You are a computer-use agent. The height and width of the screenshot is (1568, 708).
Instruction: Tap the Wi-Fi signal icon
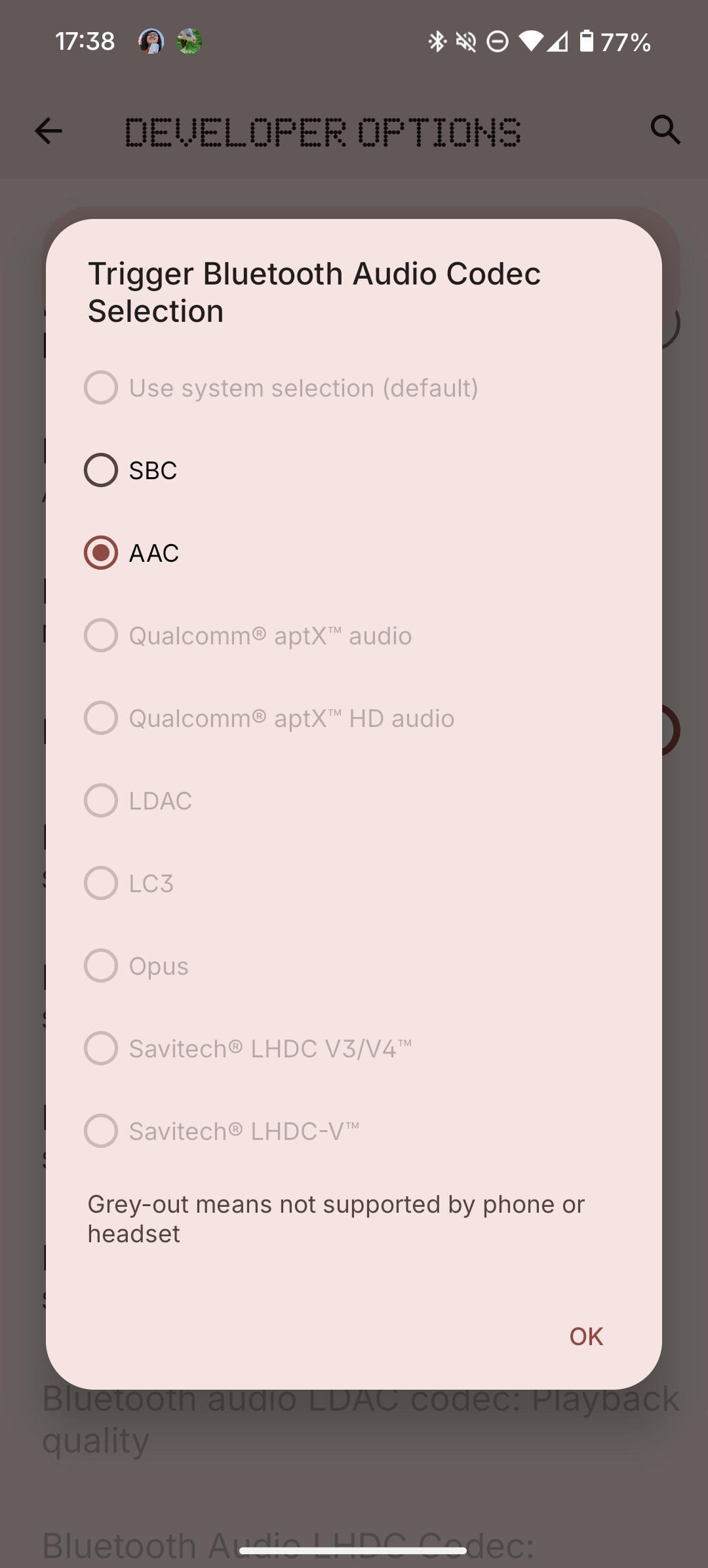(531, 41)
